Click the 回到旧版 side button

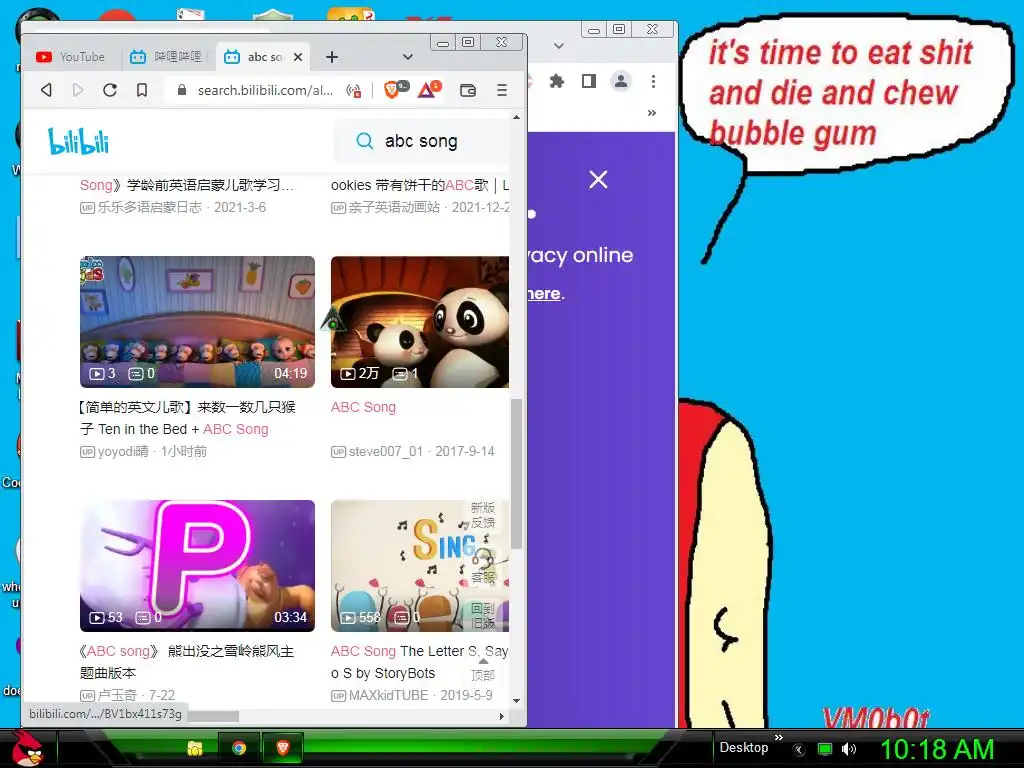coord(483,616)
